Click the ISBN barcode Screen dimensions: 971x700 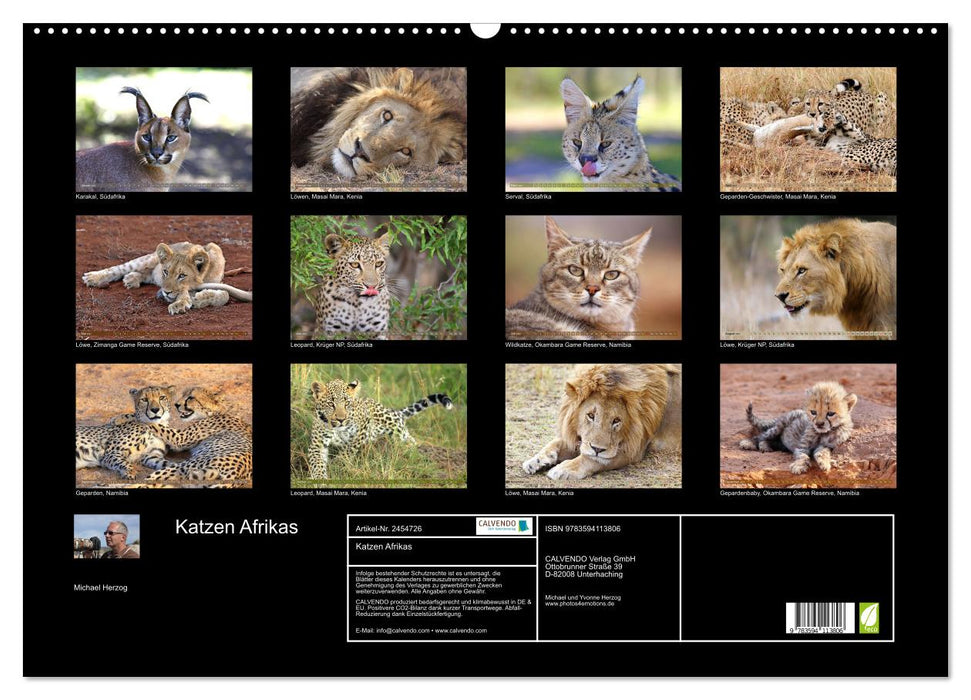point(821,618)
